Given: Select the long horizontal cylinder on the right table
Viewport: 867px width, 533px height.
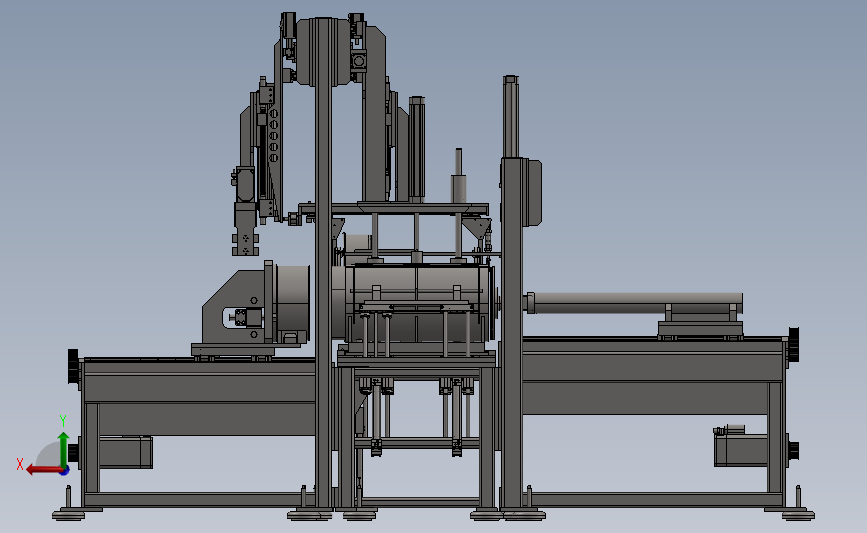Looking at the screenshot, I should tap(634, 303).
